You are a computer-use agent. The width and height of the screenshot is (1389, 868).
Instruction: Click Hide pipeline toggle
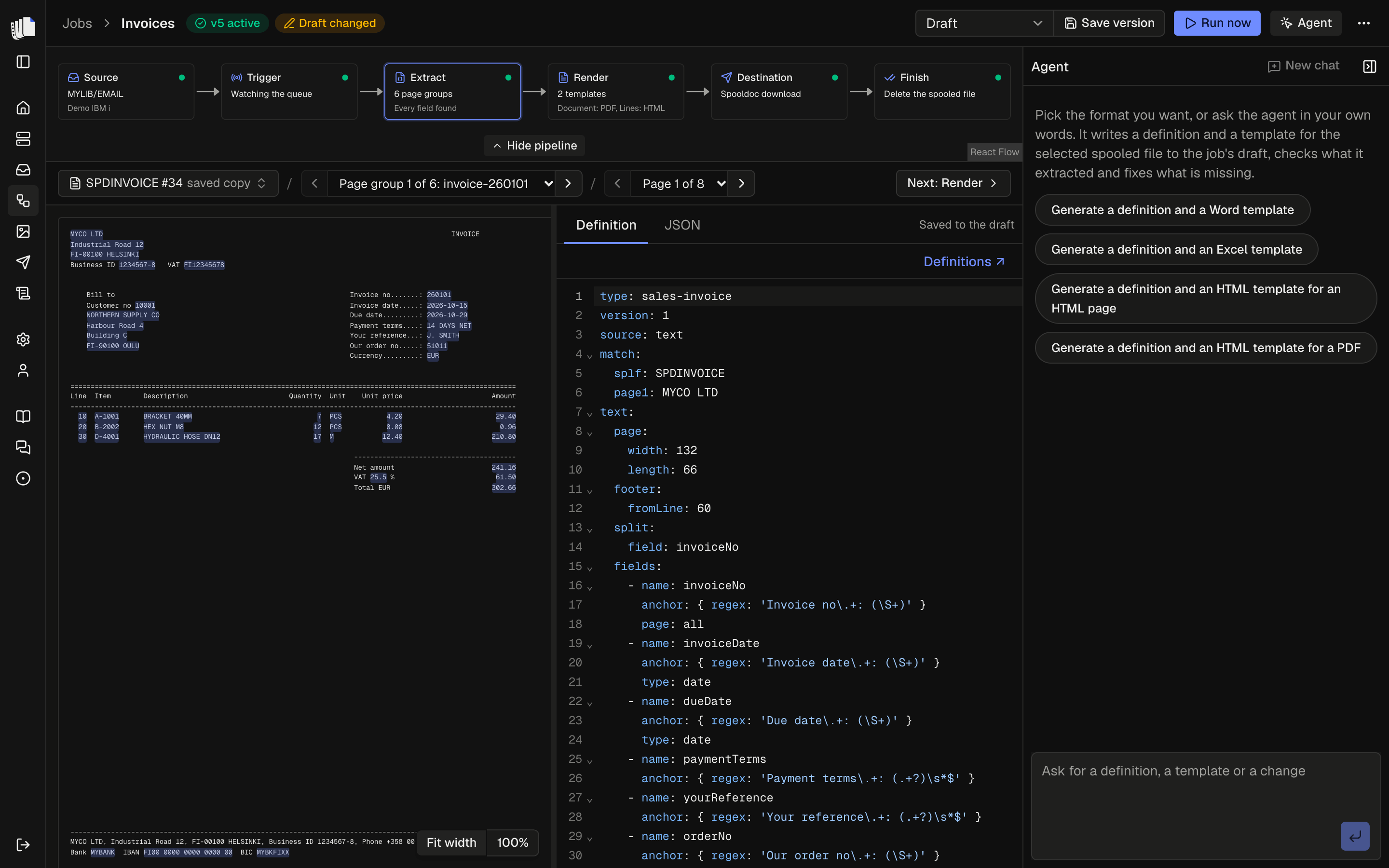coord(534,146)
